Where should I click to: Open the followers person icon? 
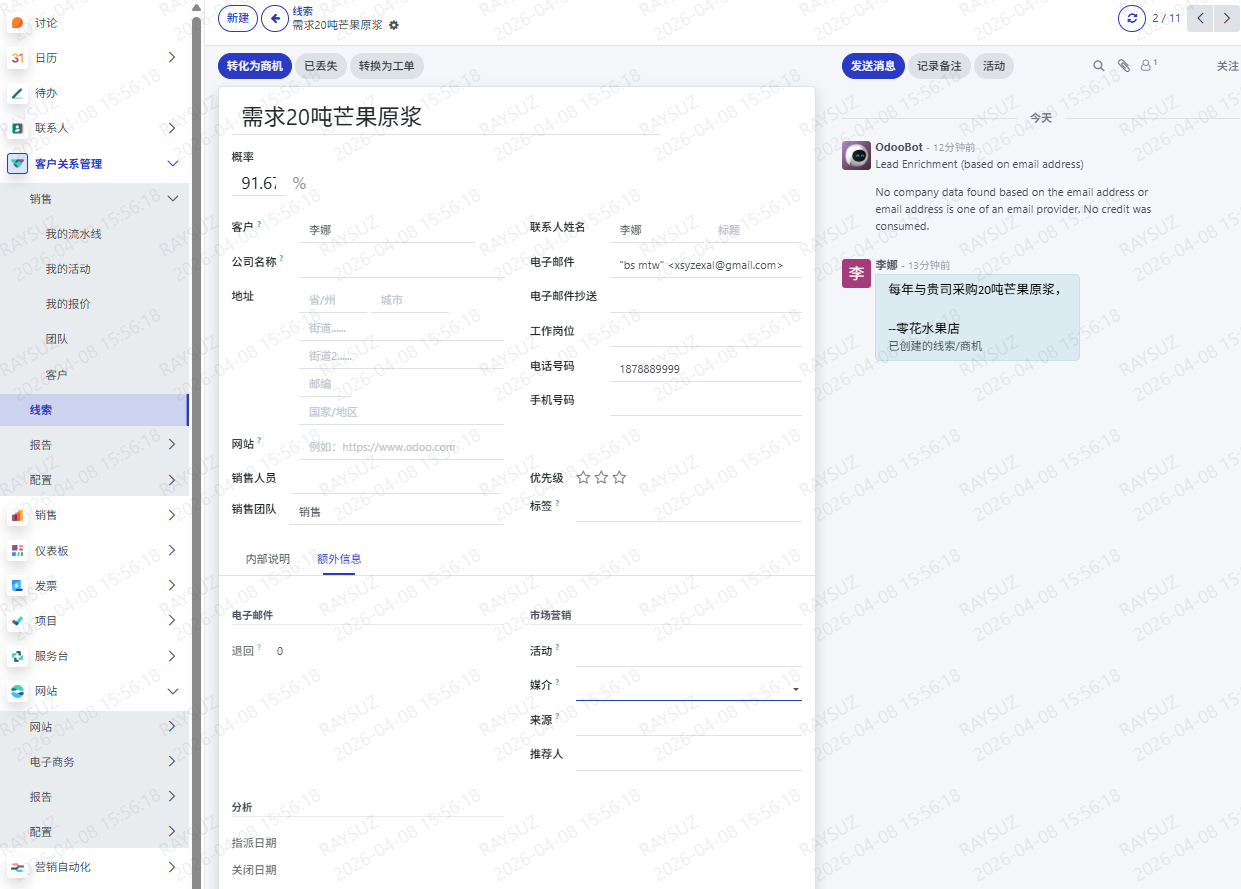(1149, 66)
